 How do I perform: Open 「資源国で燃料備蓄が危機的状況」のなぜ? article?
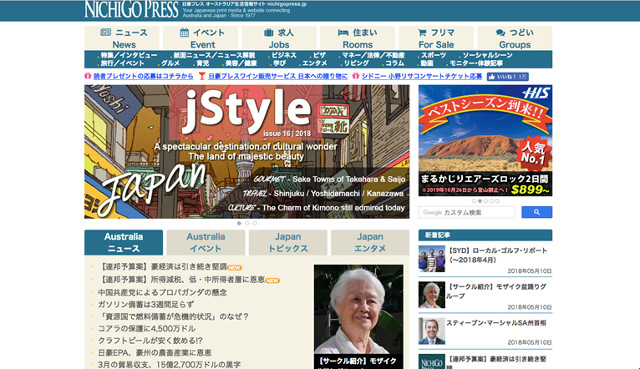[x=173, y=316]
